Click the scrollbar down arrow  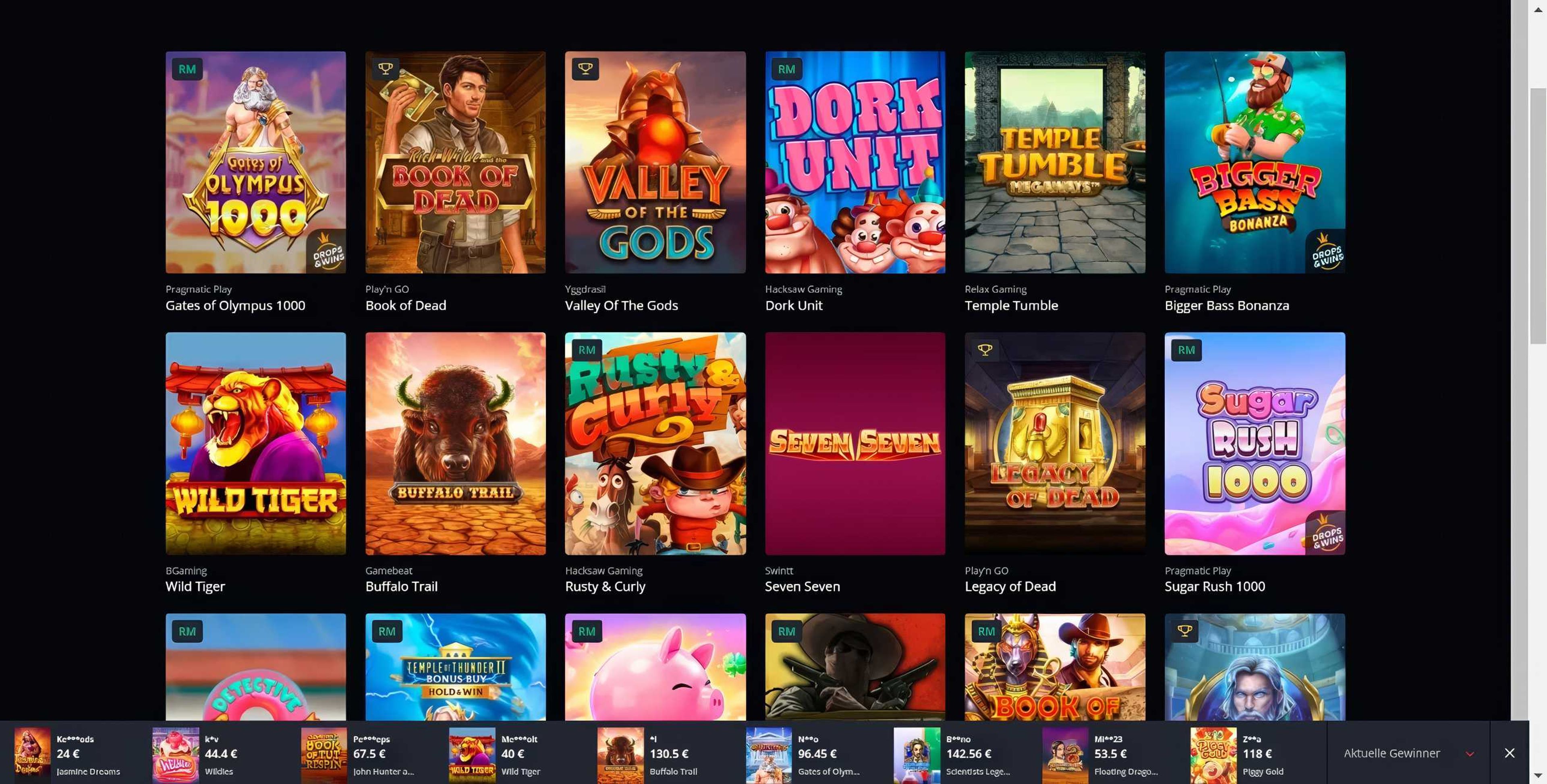[1538, 776]
